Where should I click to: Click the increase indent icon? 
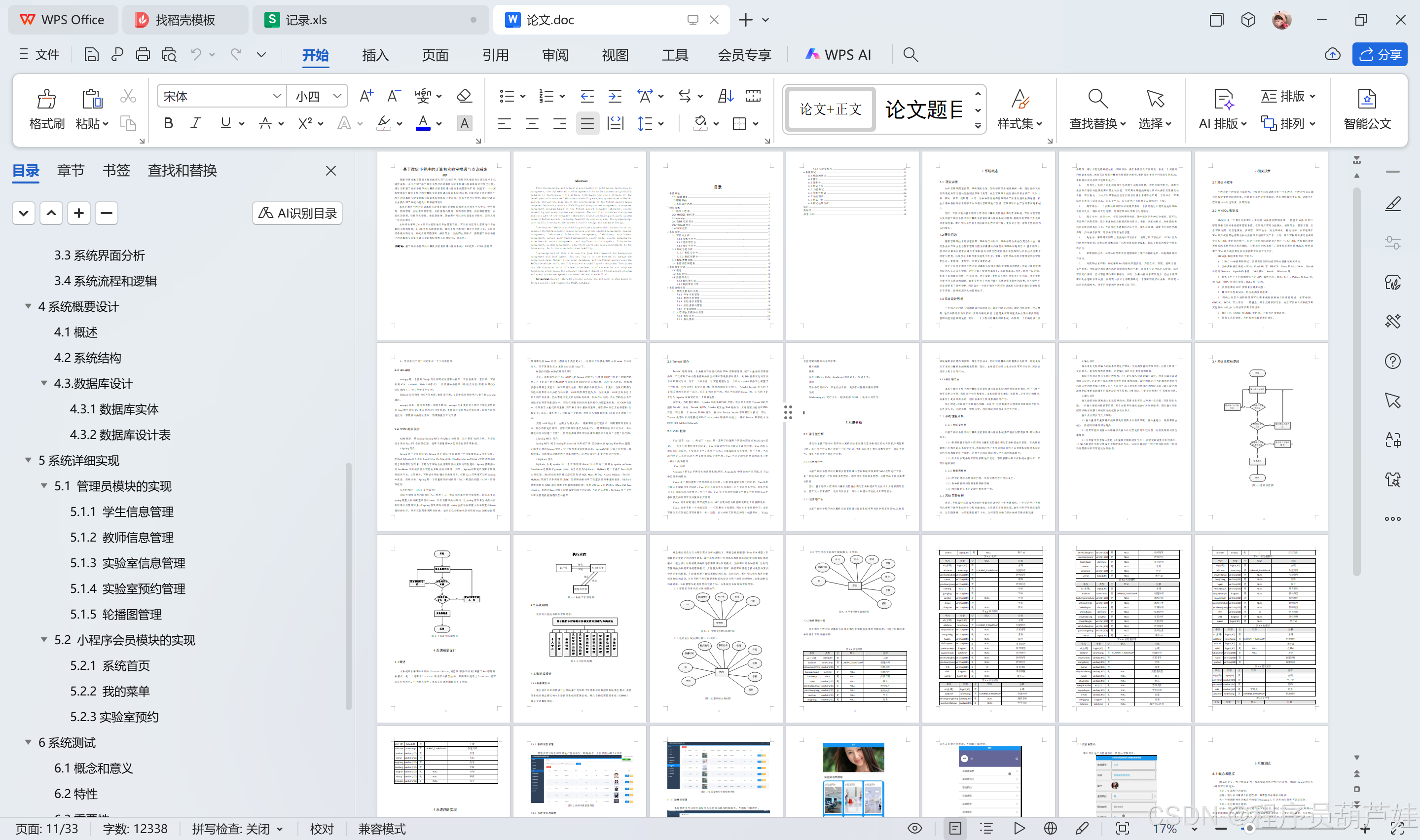615,96
